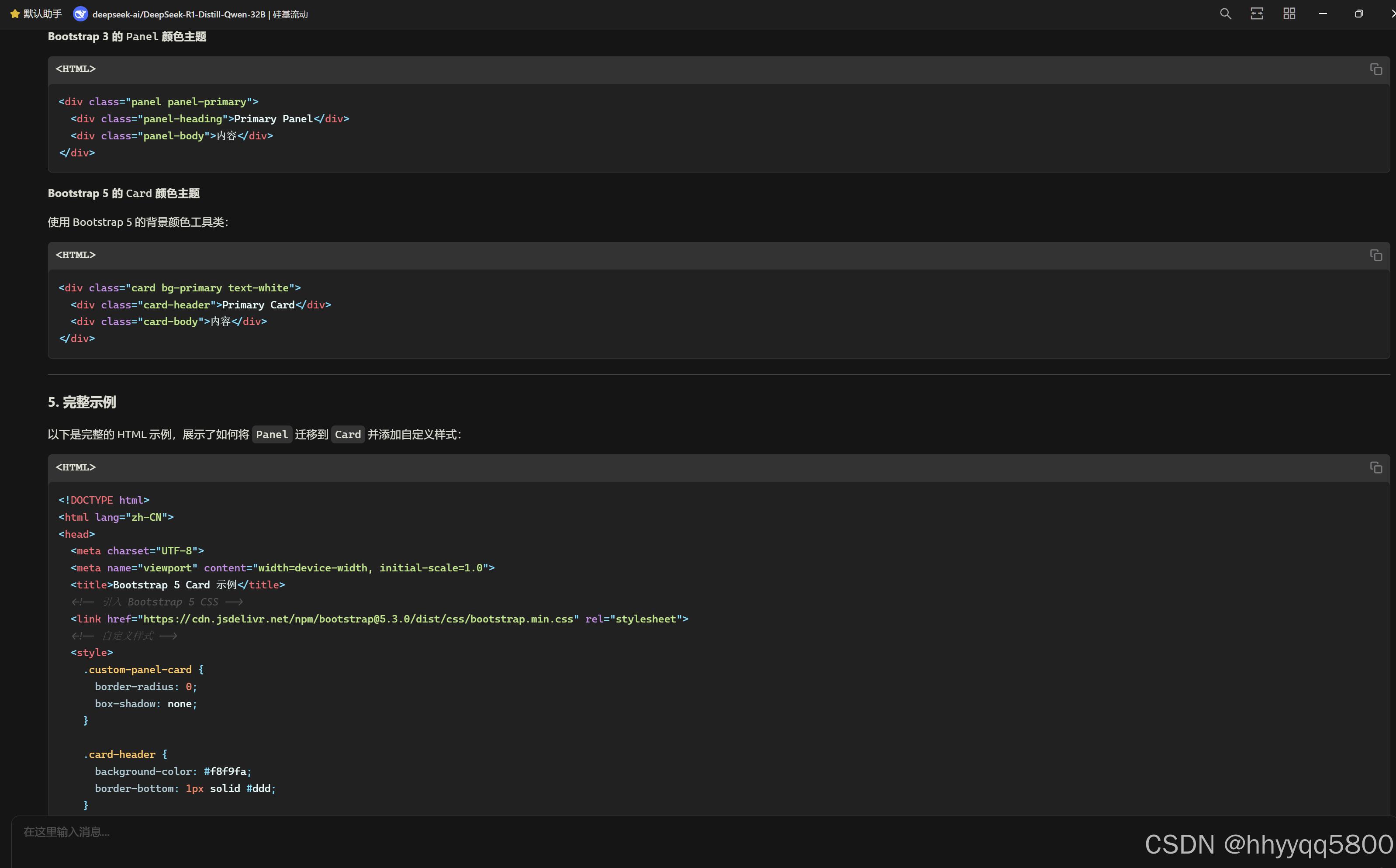Click the yellow star beside 默认助手
This screenshot has width=1396, height=868.
[x=15, y=14]
